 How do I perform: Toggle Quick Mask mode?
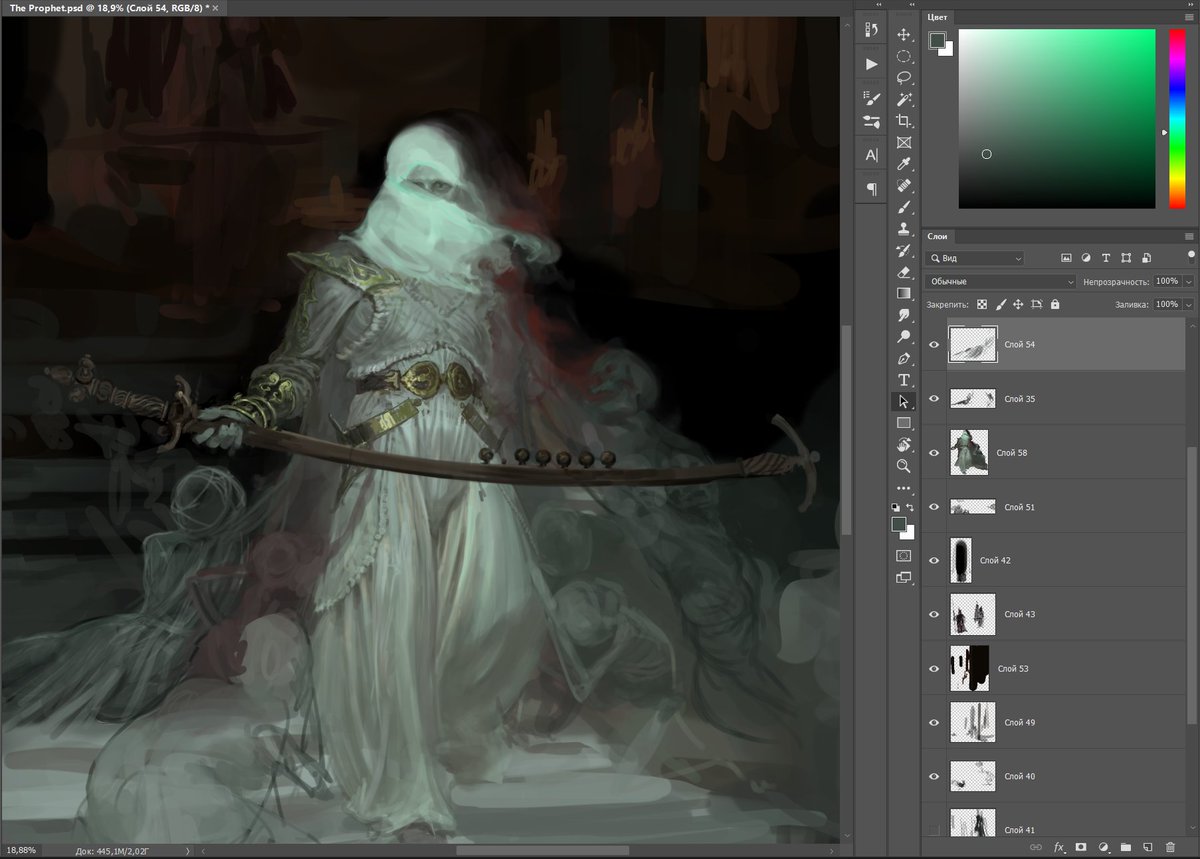pyautogui.click(x=904, y=555)
